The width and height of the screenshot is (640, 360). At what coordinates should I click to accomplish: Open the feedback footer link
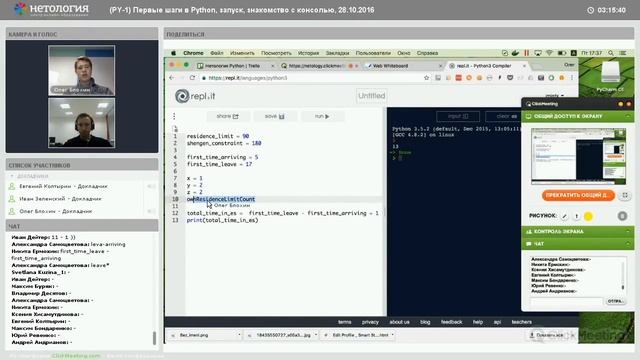click(x=451, y=322)
